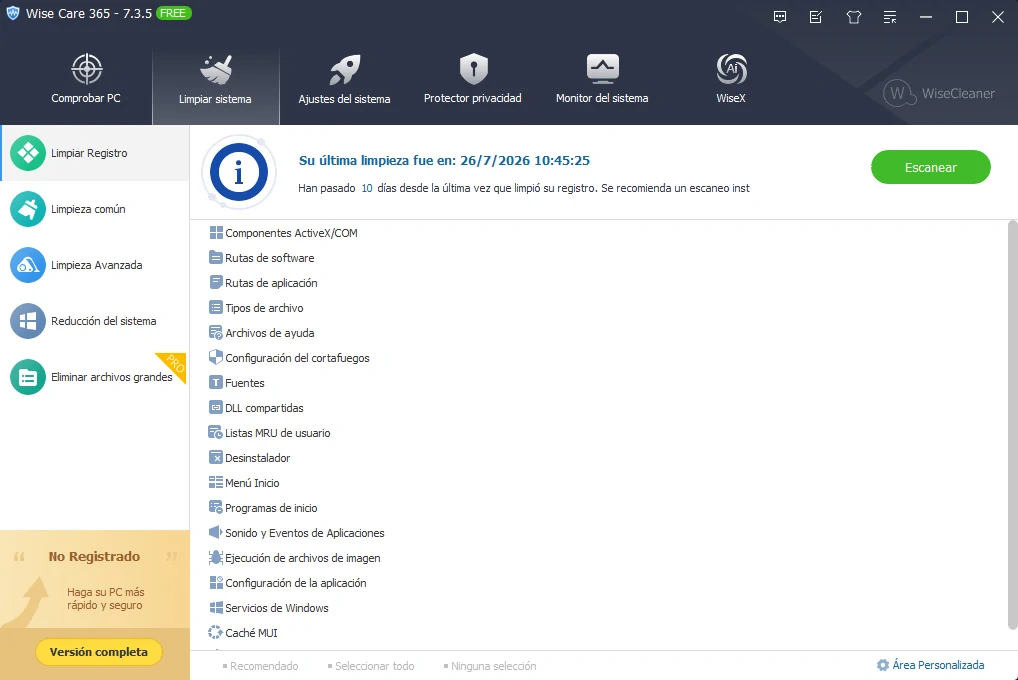The width and height of the screenshot is (1018, 680).
Task: Open Reducción del sistema in sidebar
Action: 95,321
